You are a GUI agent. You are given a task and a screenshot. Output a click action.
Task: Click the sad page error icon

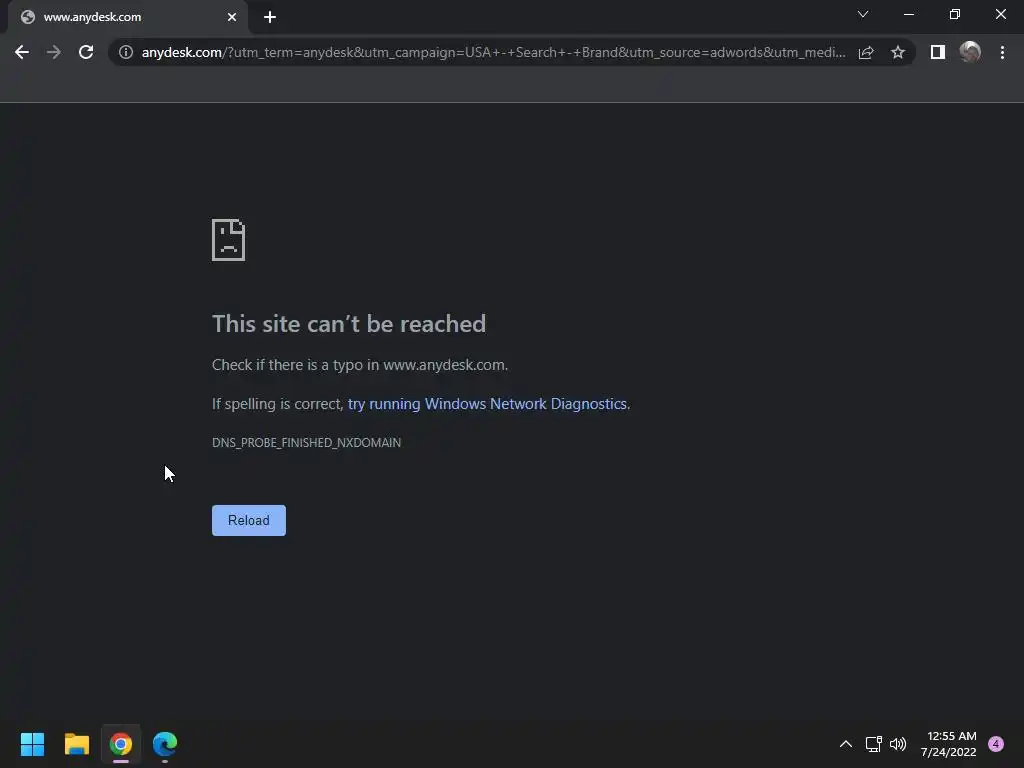229,240
